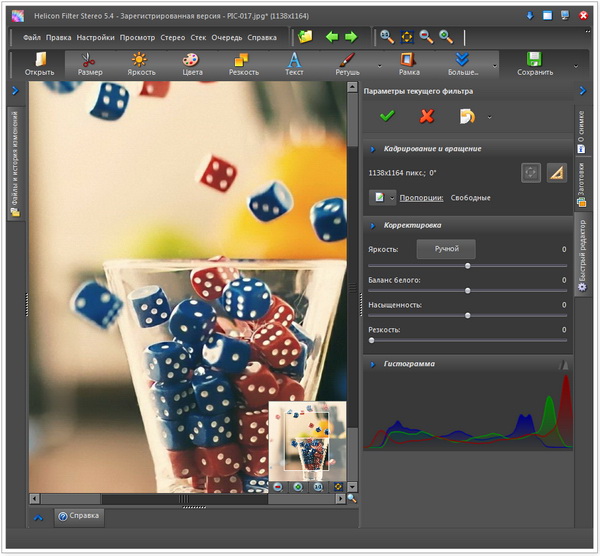The width and height of the screenshot is (600, 556).
Task: Open the Цвета color filter
Action: point(192,63)
